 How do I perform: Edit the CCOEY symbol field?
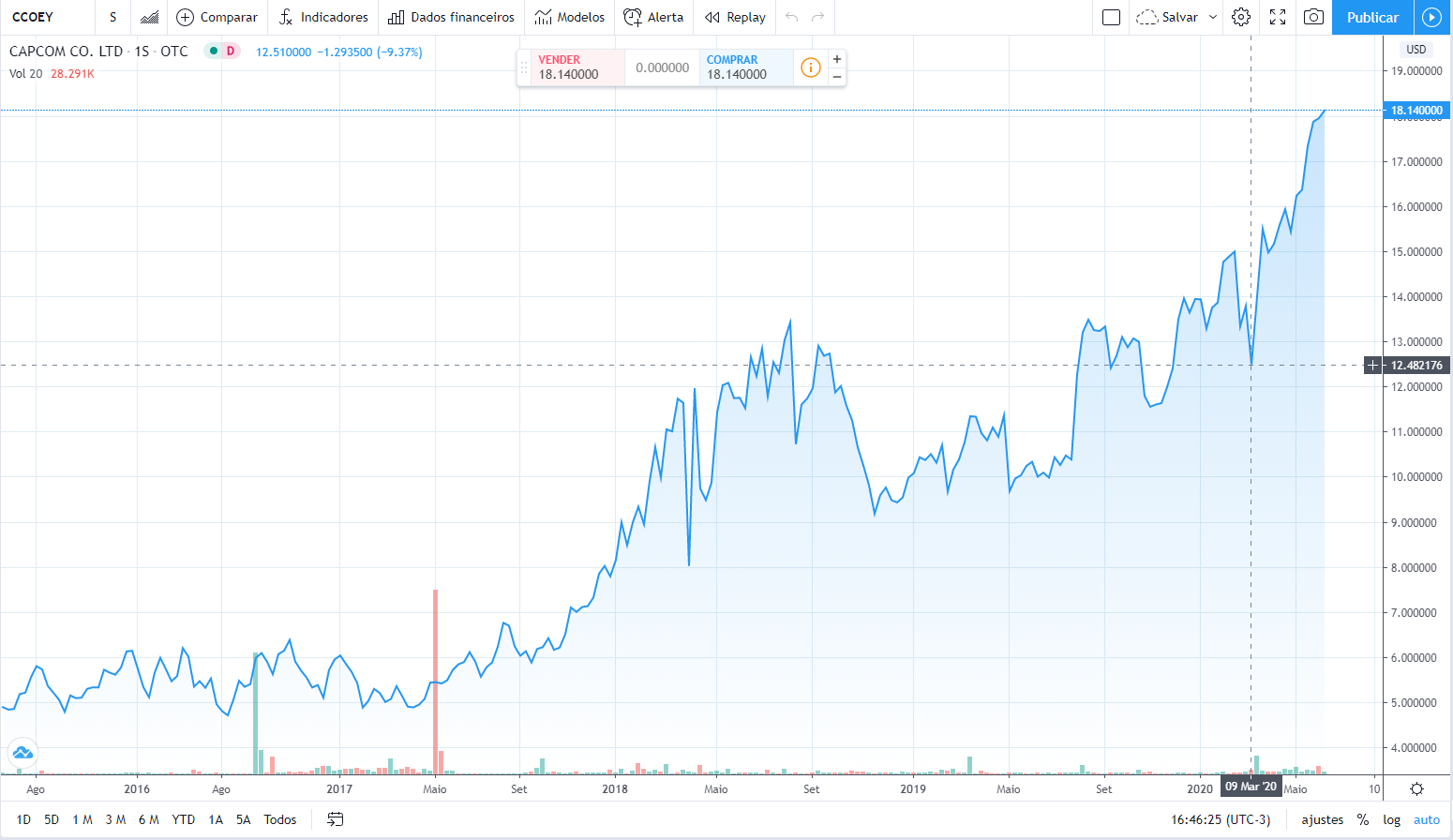[47, 17]
